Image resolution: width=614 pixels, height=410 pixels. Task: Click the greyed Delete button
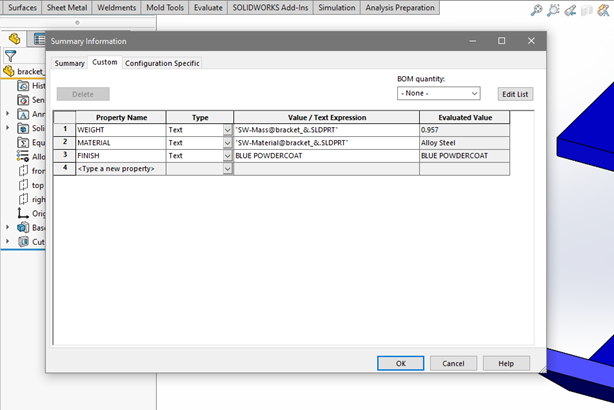pos(83,94)
